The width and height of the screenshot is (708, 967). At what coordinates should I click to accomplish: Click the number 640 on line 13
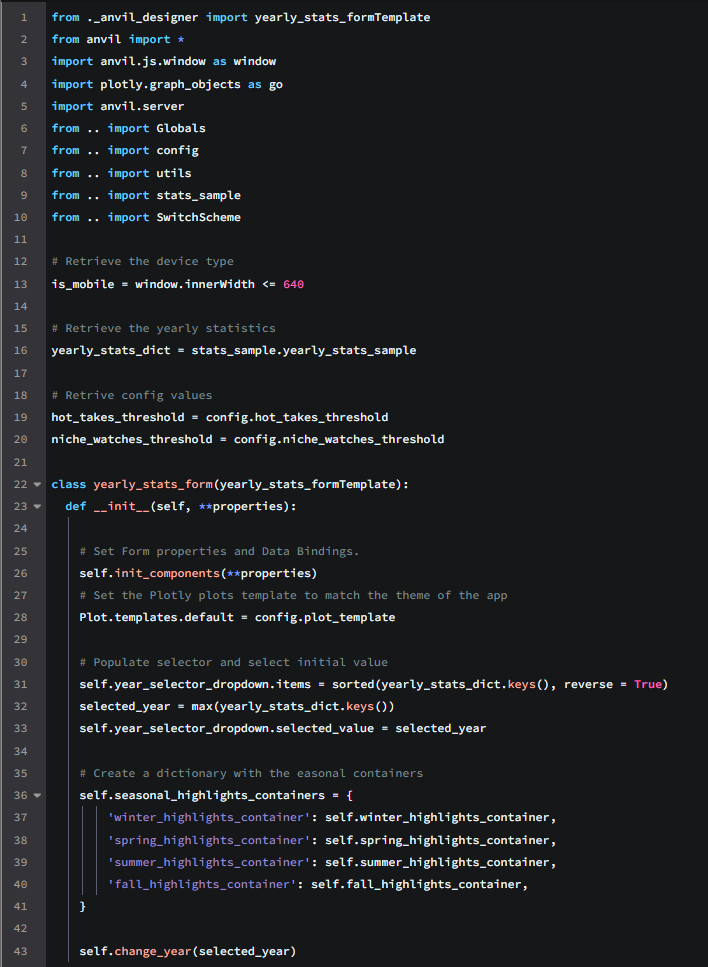tap(294, 284)
